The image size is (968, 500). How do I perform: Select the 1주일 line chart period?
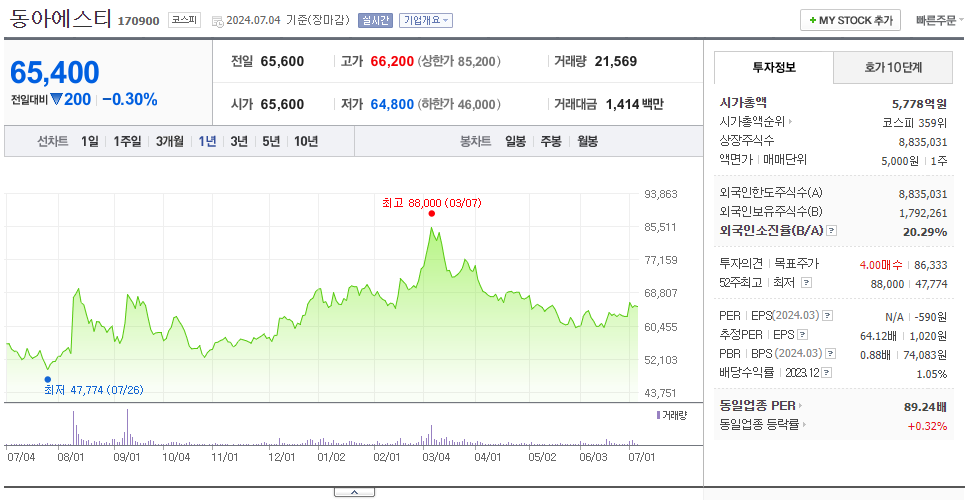pyautogui.click(x=127, y=141)
